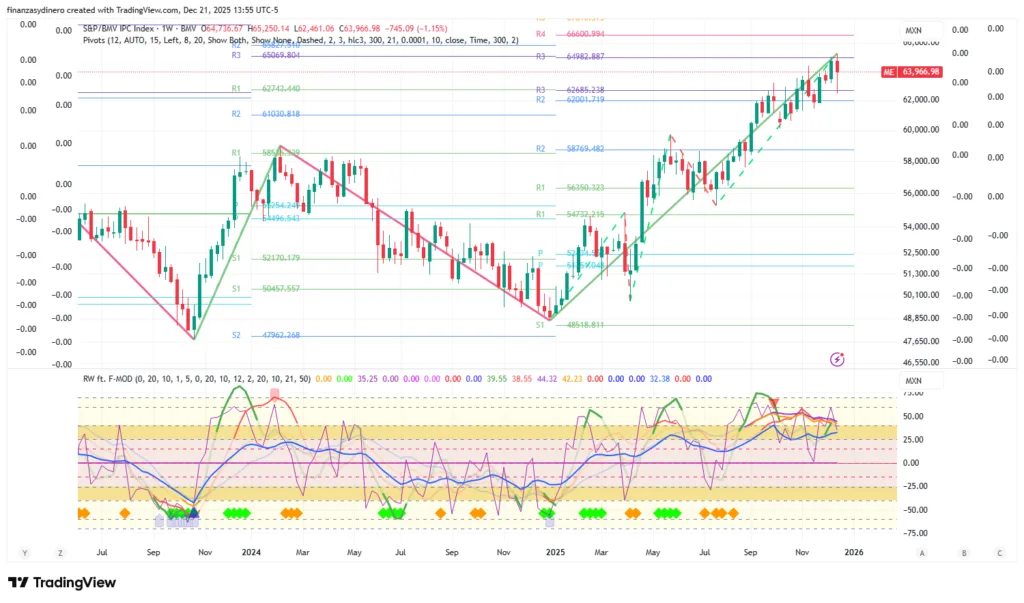Click the TradingView logo at the bottom
Screen dimensions: 1024x603
click(x=62, y=583)
